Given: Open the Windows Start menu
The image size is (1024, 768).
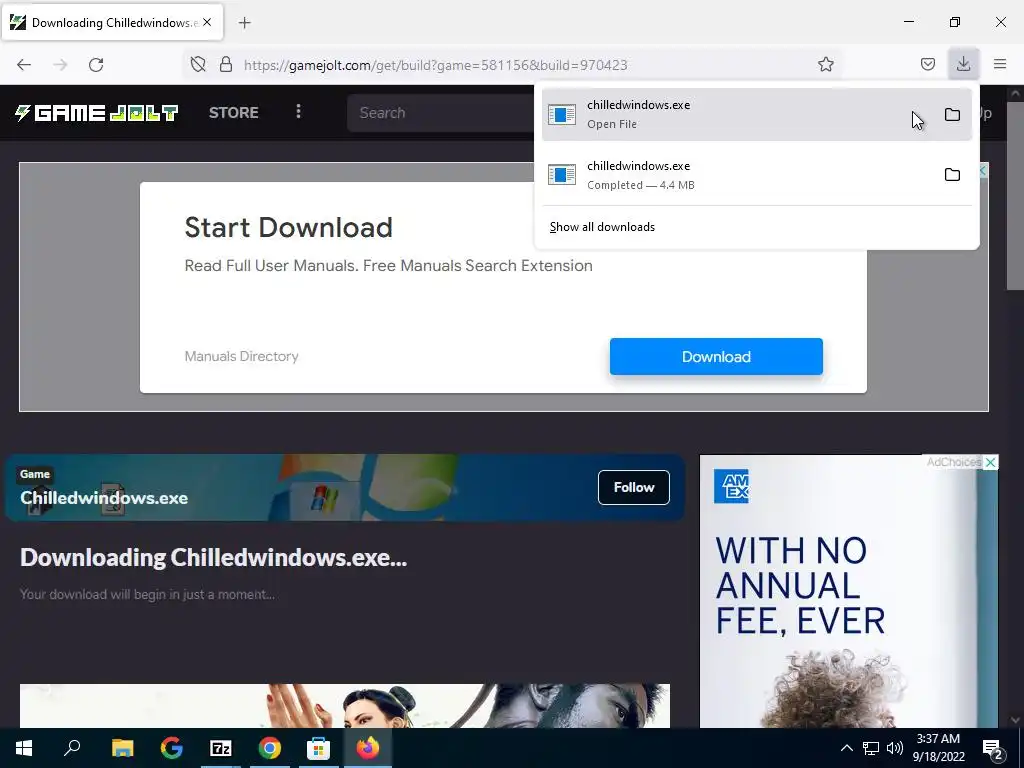Looking at the screenshot, I should (x=24, y=748).
